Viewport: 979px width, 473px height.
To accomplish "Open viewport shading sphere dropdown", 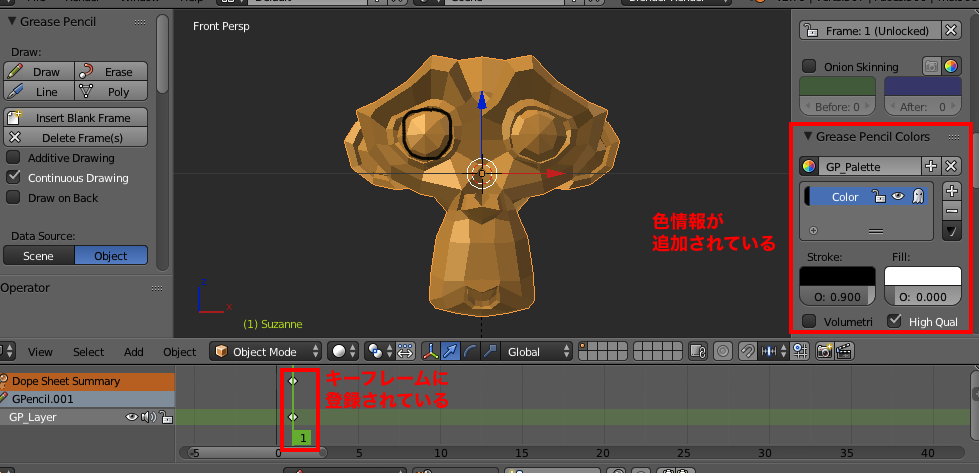I will [x=343, y=352].
